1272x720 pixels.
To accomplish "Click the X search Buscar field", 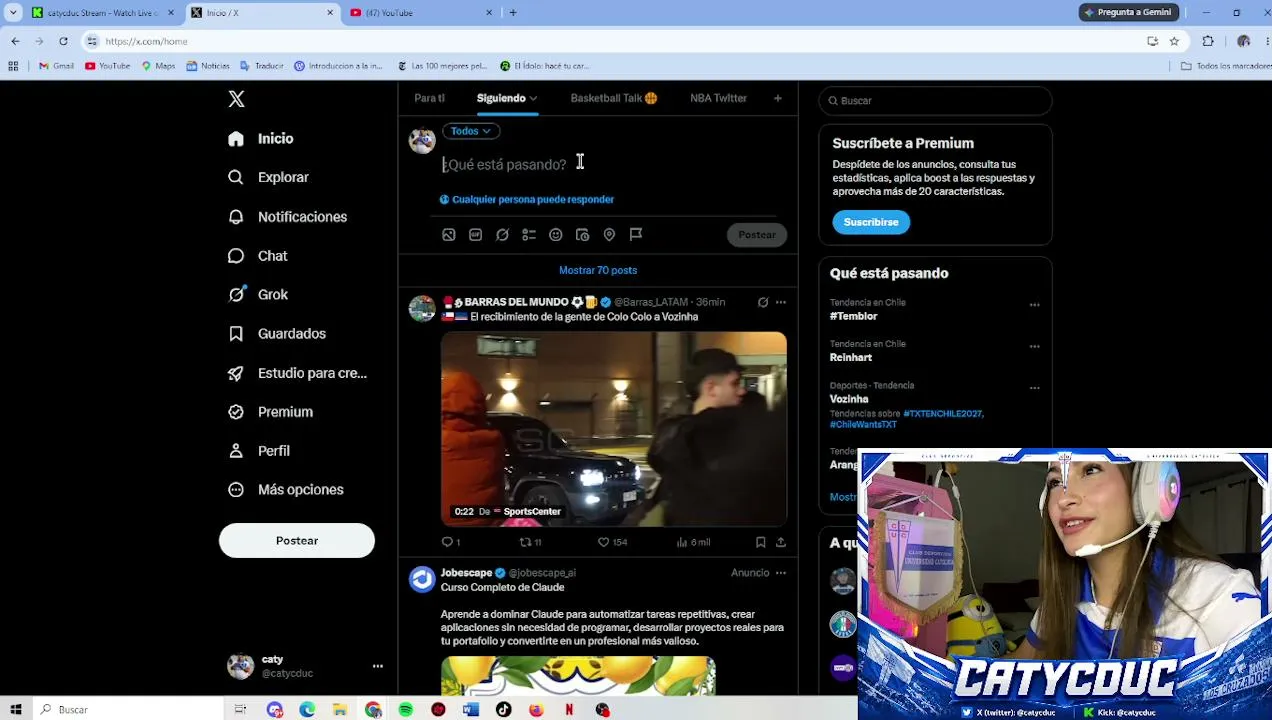I will (x=935, y=101).
